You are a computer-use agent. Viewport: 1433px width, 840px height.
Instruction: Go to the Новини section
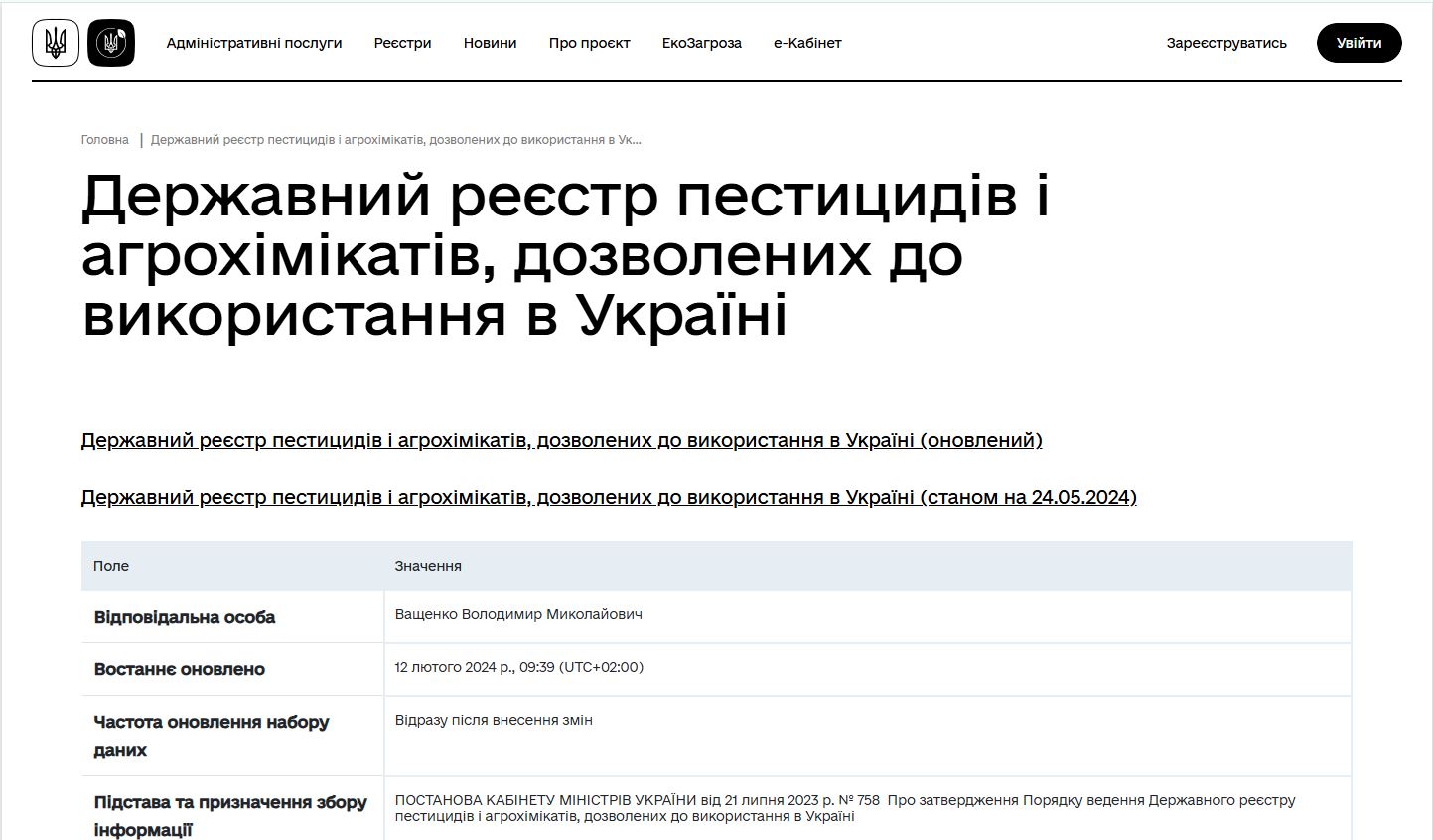click(x=490, y=43)
